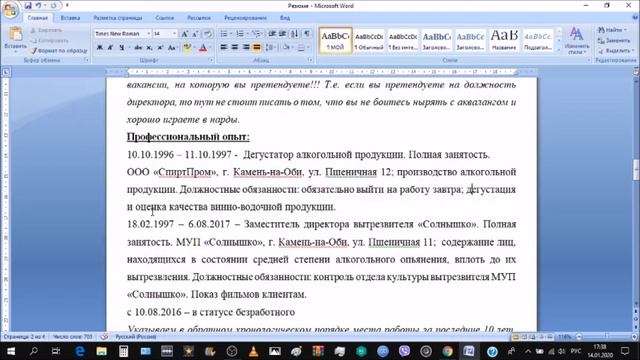Apply the red font color

203,48
